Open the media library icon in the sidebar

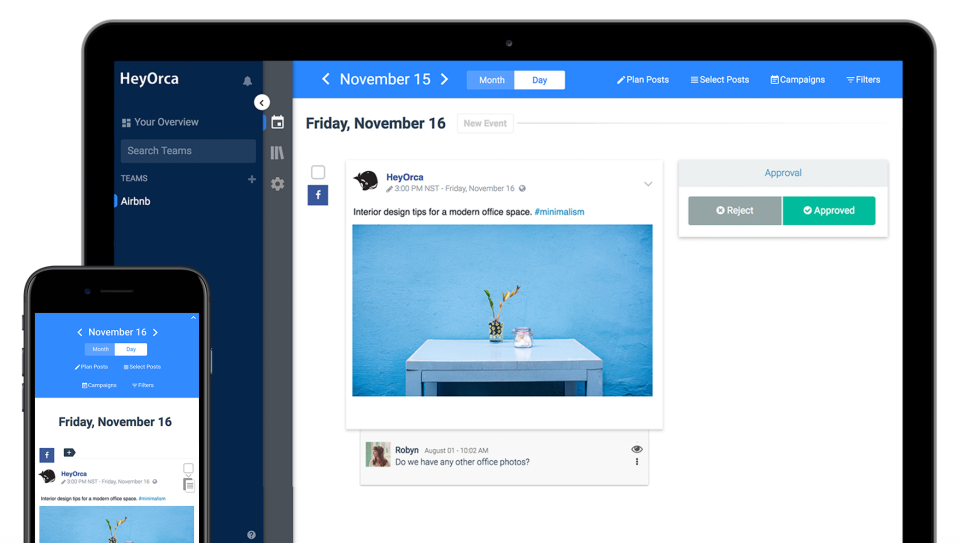click(277, 152)
